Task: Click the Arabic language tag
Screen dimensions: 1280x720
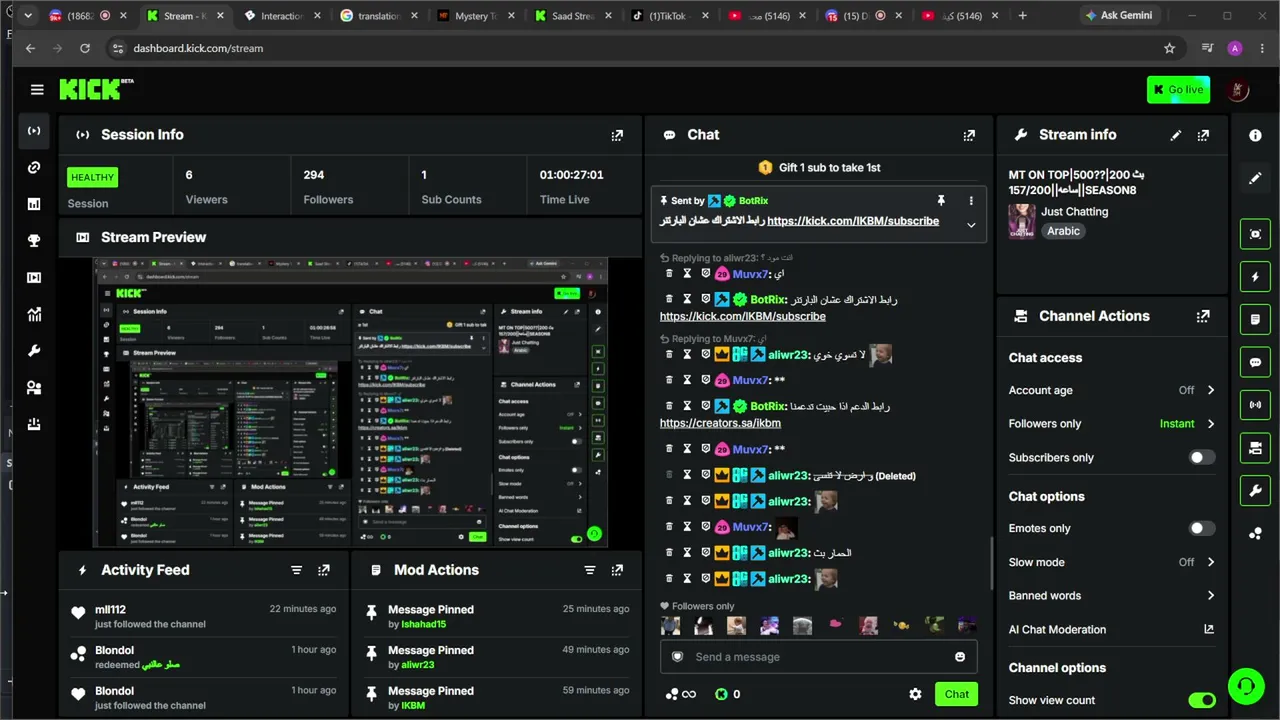Action: click(1063, 231)
